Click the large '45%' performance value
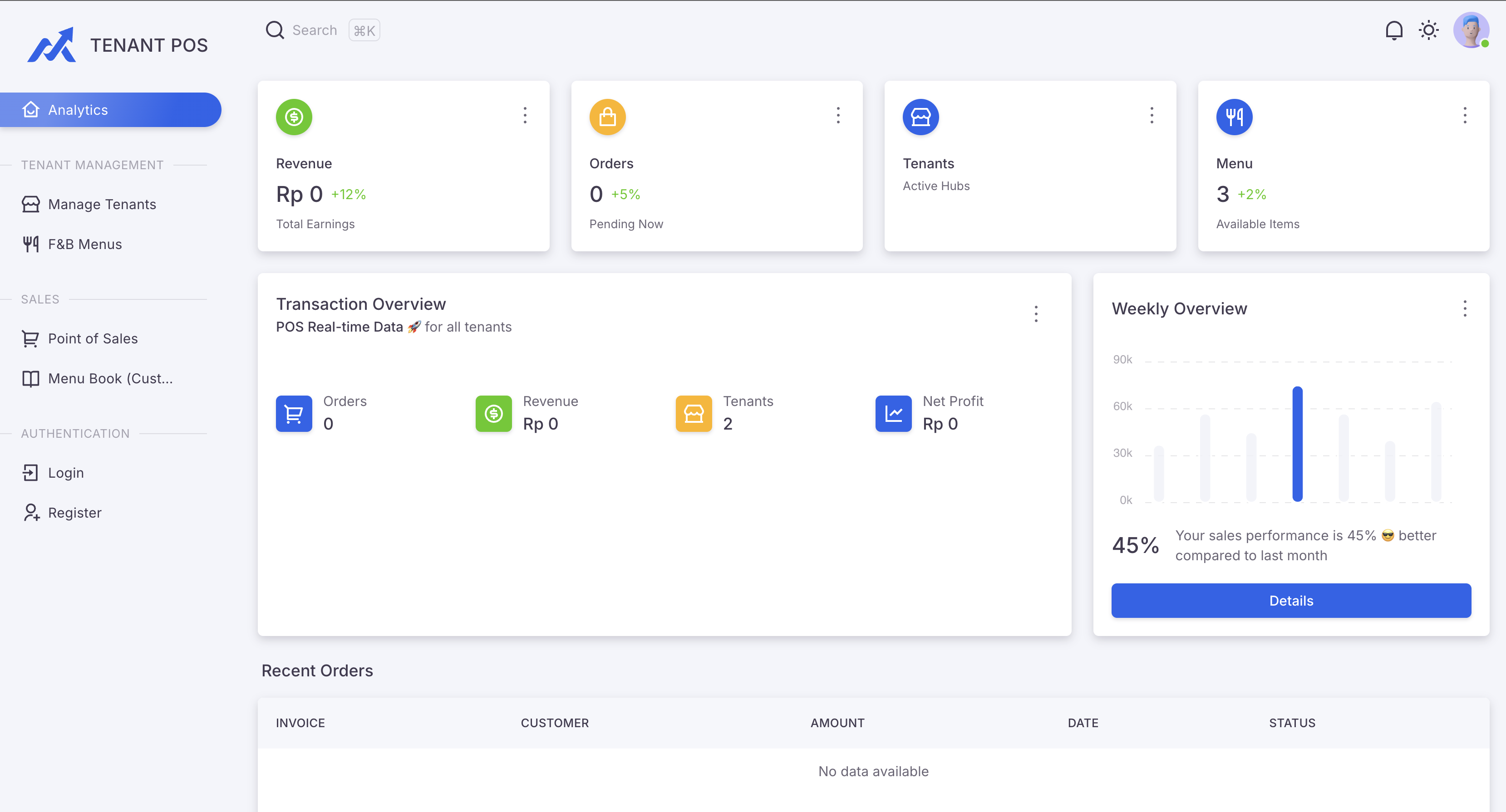Image resolution: width=1506 pixels, height=812 pixels. pos(1135,546)
